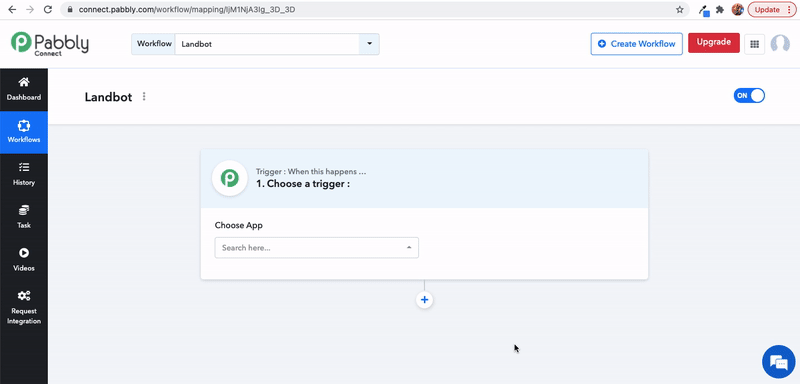The image size is (800, 384).
Task: Click the red Upgrade button
Action: click(x=714, y=42)
